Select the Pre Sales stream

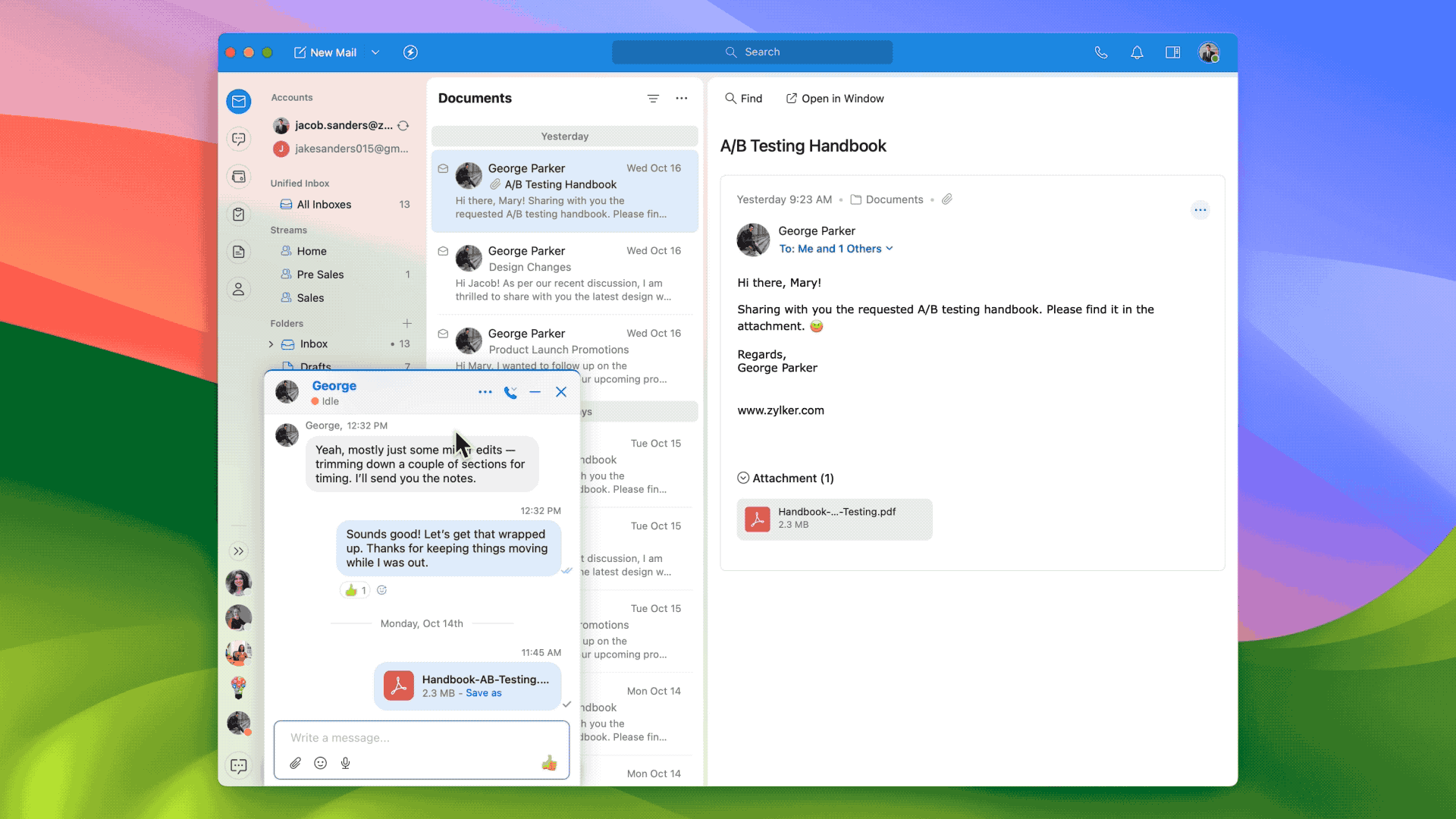(320, 275)
